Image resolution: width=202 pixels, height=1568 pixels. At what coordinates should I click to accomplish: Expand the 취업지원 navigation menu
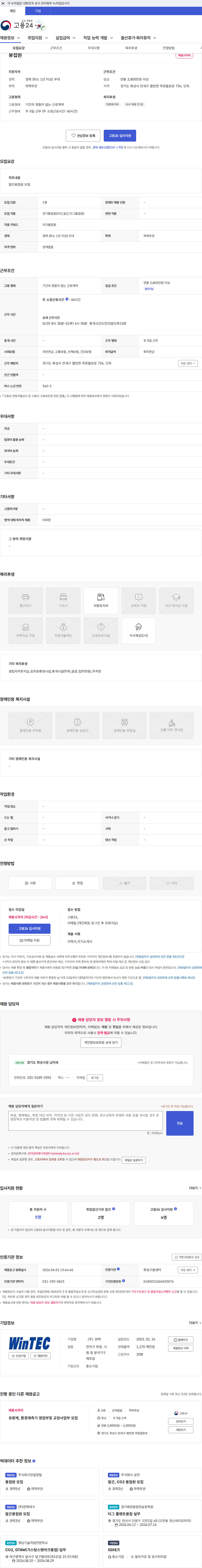click(x=38, y=38)
